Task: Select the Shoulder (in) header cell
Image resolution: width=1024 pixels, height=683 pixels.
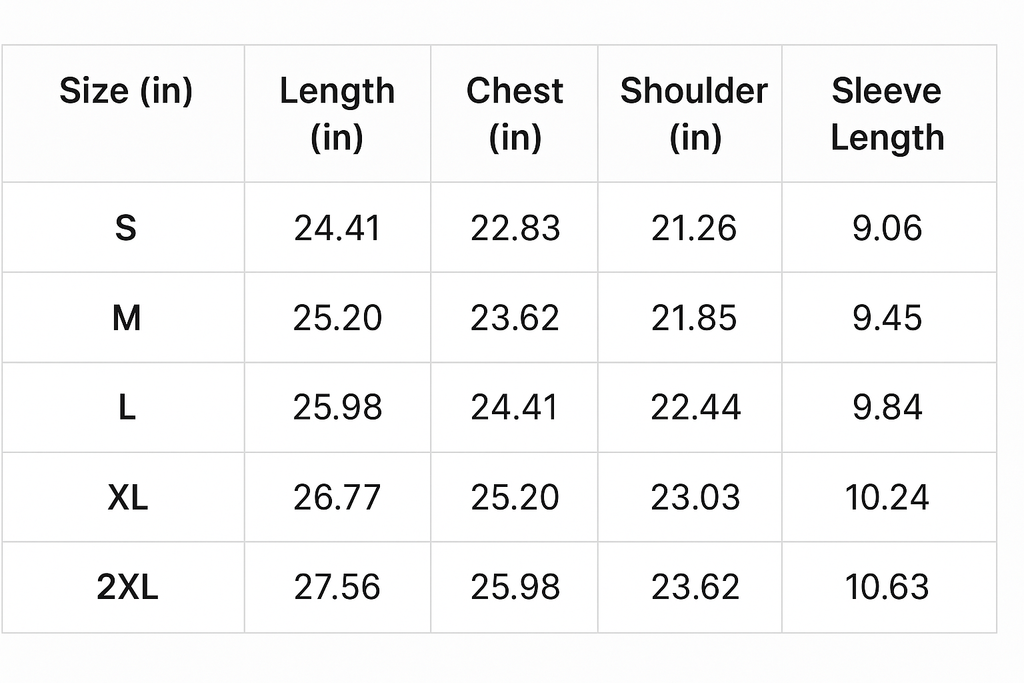Action: point(694,114)
